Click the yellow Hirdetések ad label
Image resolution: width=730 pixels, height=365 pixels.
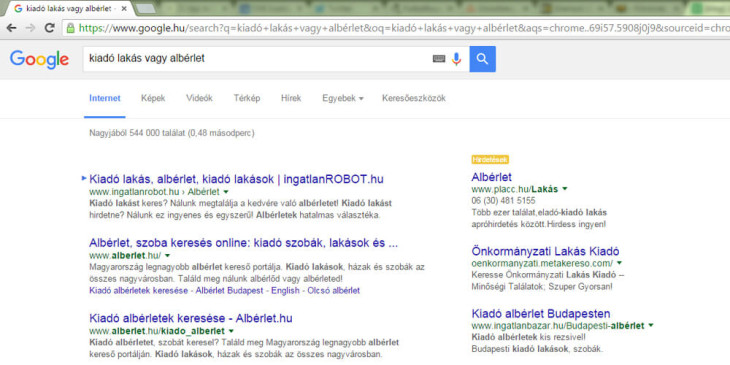point(490,160)
